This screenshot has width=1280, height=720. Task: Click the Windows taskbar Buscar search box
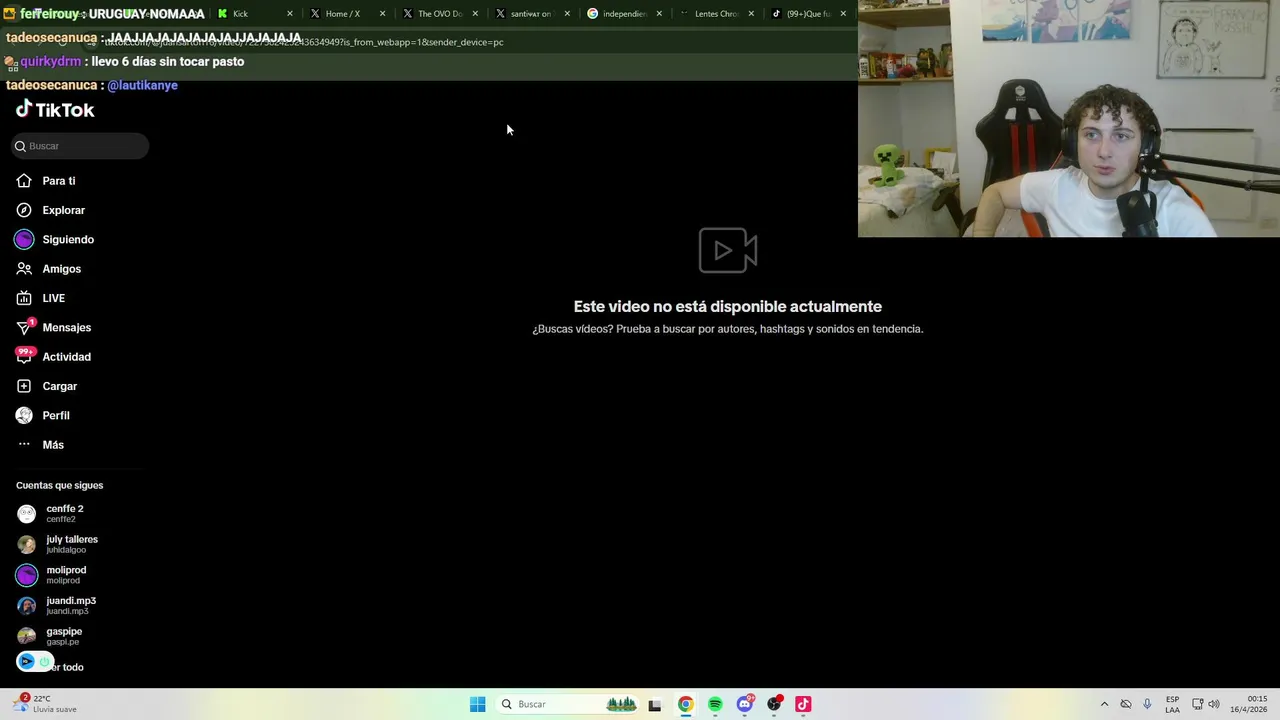568,704
